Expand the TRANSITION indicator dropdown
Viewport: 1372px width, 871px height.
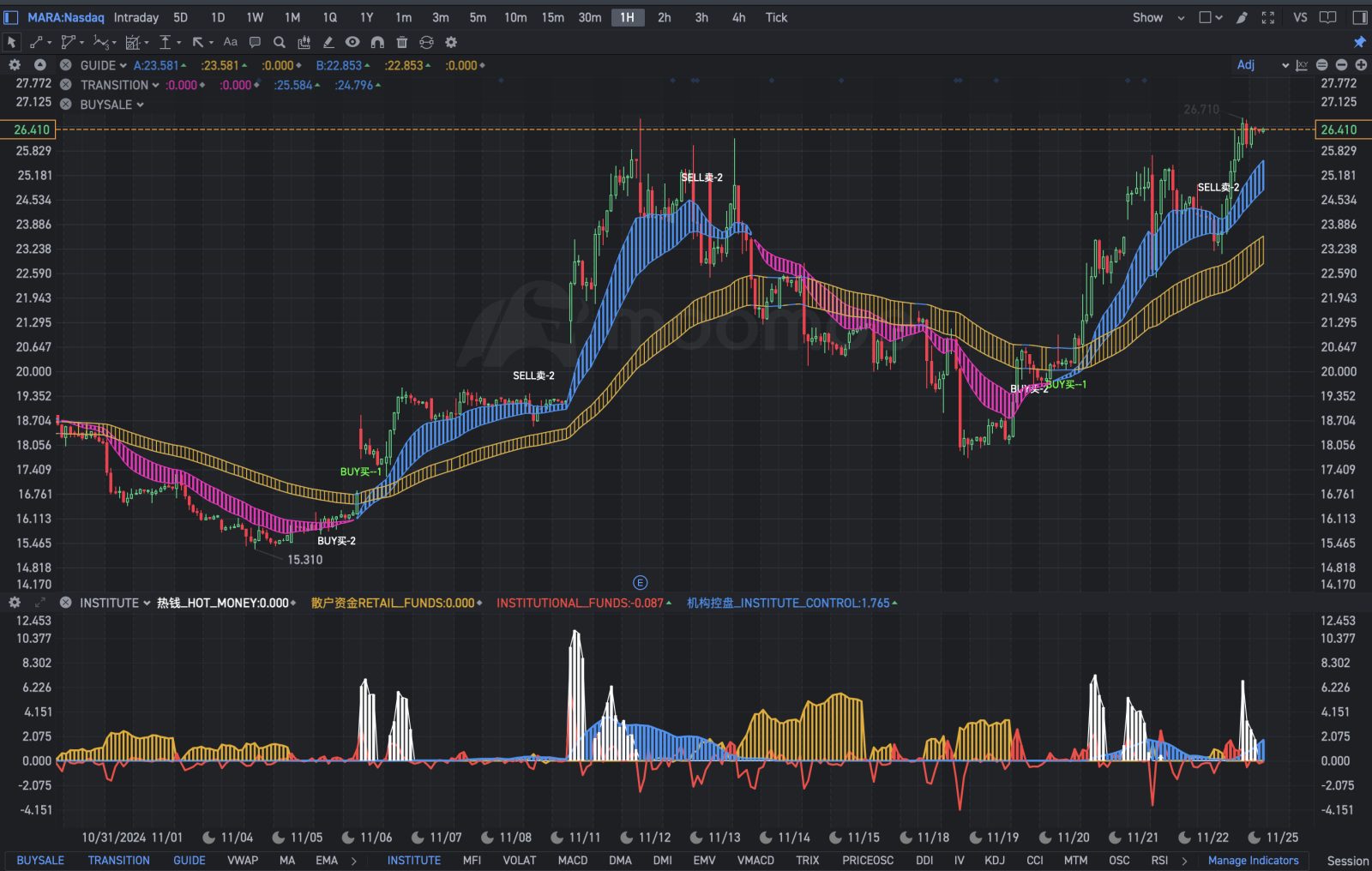[155, 85]
